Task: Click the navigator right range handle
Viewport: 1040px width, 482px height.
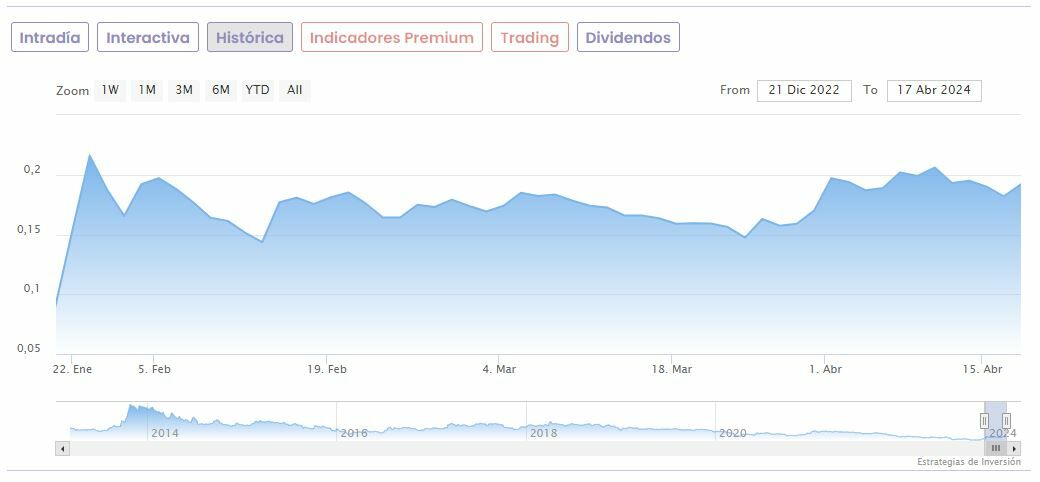Action: 1006,421
